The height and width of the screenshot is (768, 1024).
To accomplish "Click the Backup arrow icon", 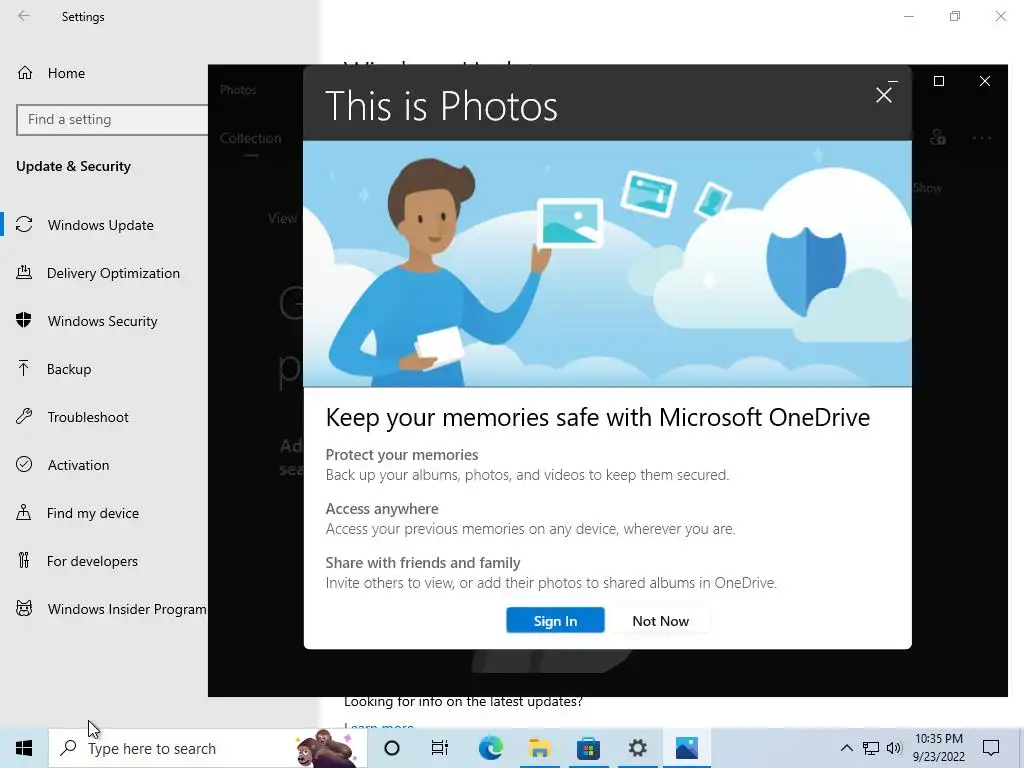I will (x=24, y=368).
